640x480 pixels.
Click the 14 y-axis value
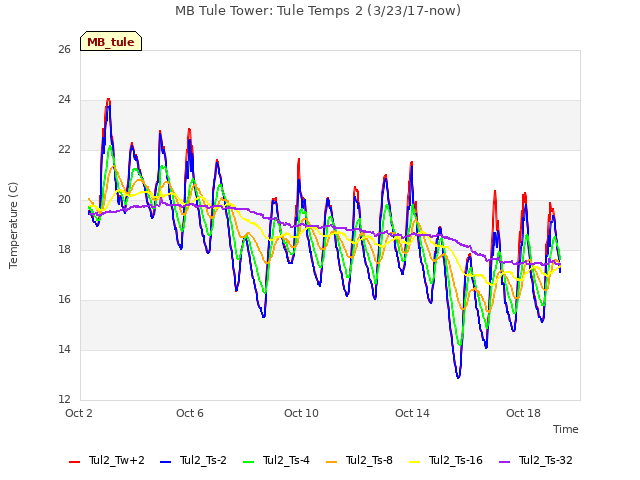click(x=64, y=349)
